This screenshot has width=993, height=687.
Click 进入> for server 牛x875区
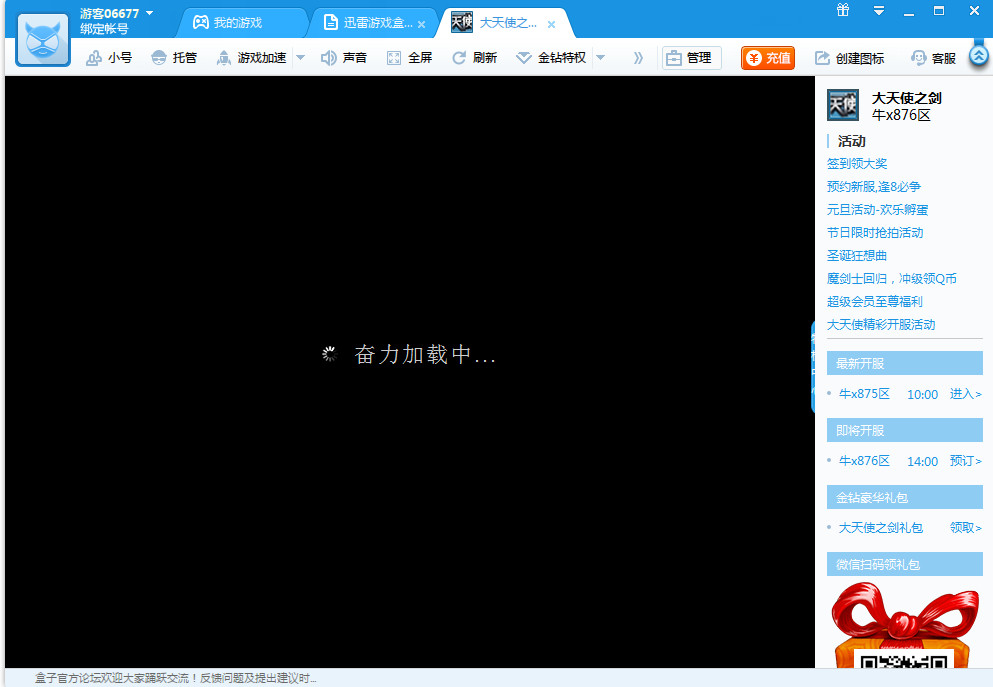point(965,394)
